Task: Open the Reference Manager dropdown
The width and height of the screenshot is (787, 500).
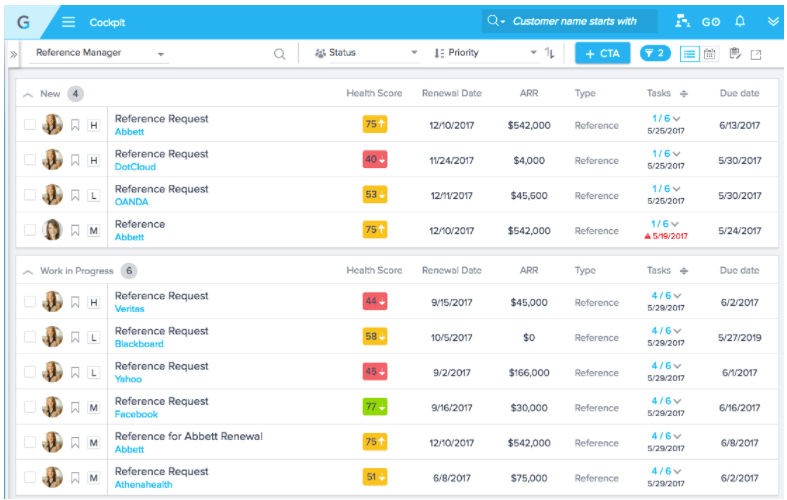Action: (x=100, y=53)
